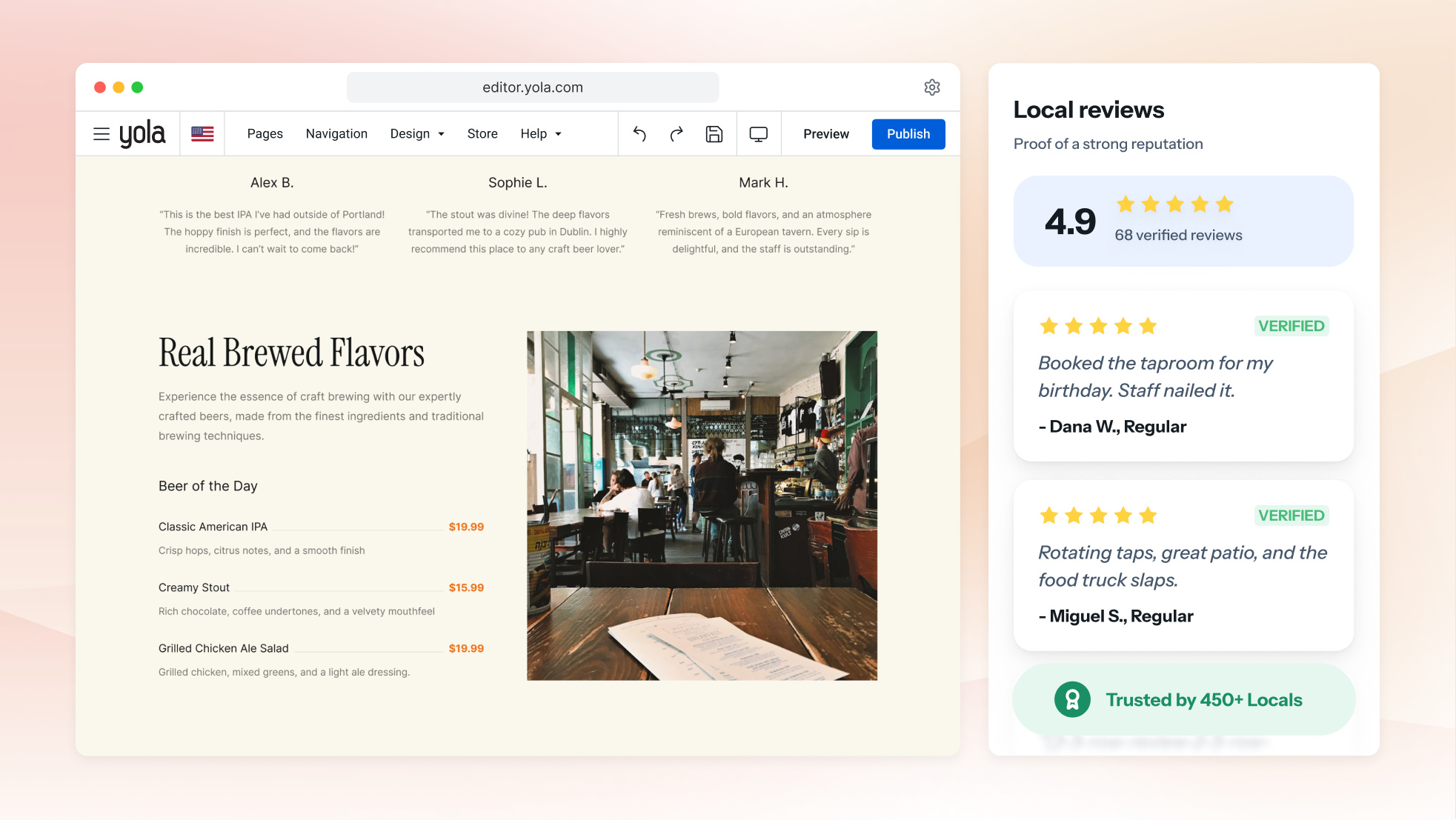This screenshot has width=1456, height=820.
Task: Click the Rich chocolate, coffee undertones description
Action: point(296,611)
